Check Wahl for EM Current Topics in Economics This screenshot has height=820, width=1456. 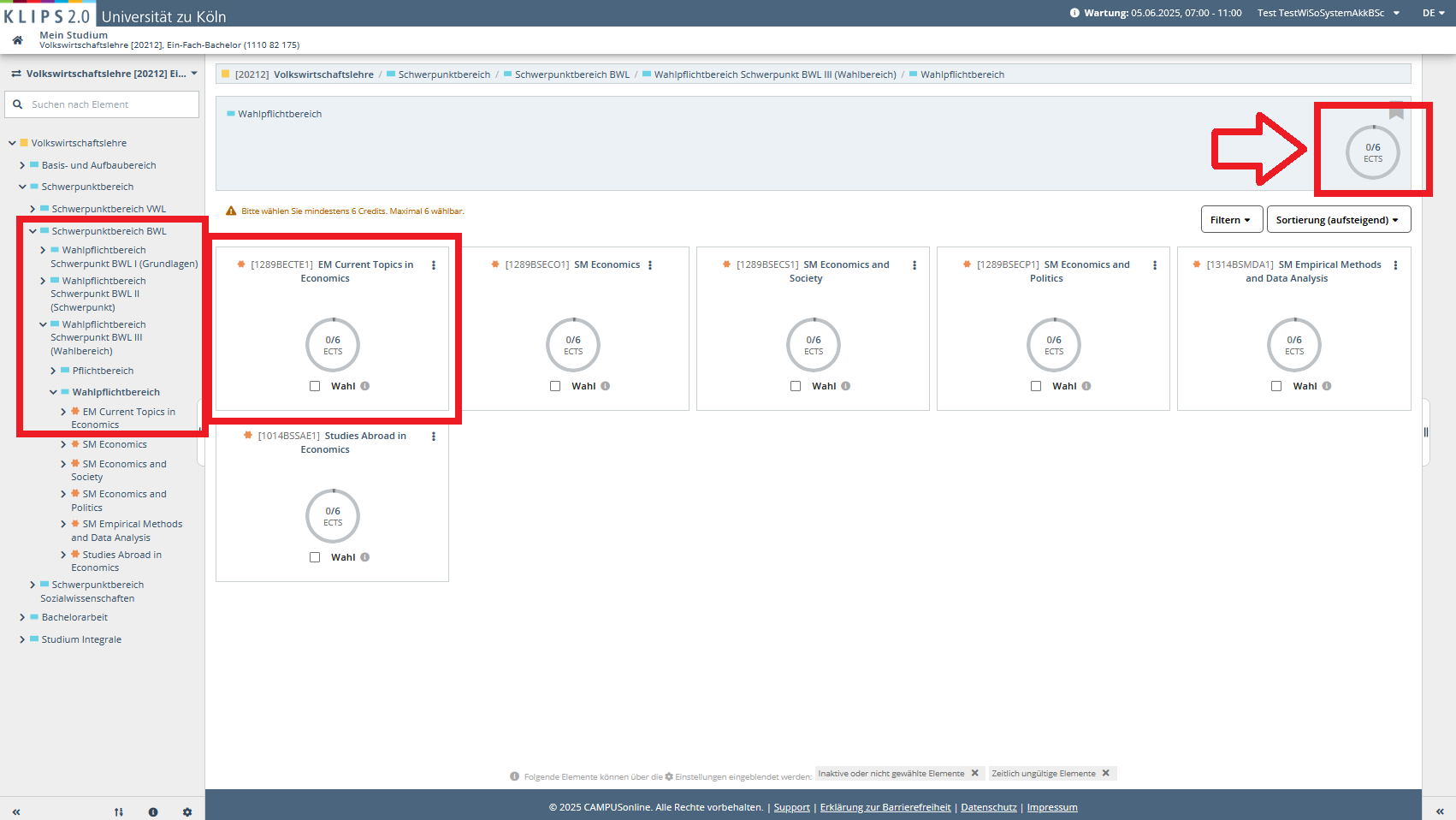[x=315, y=386]
